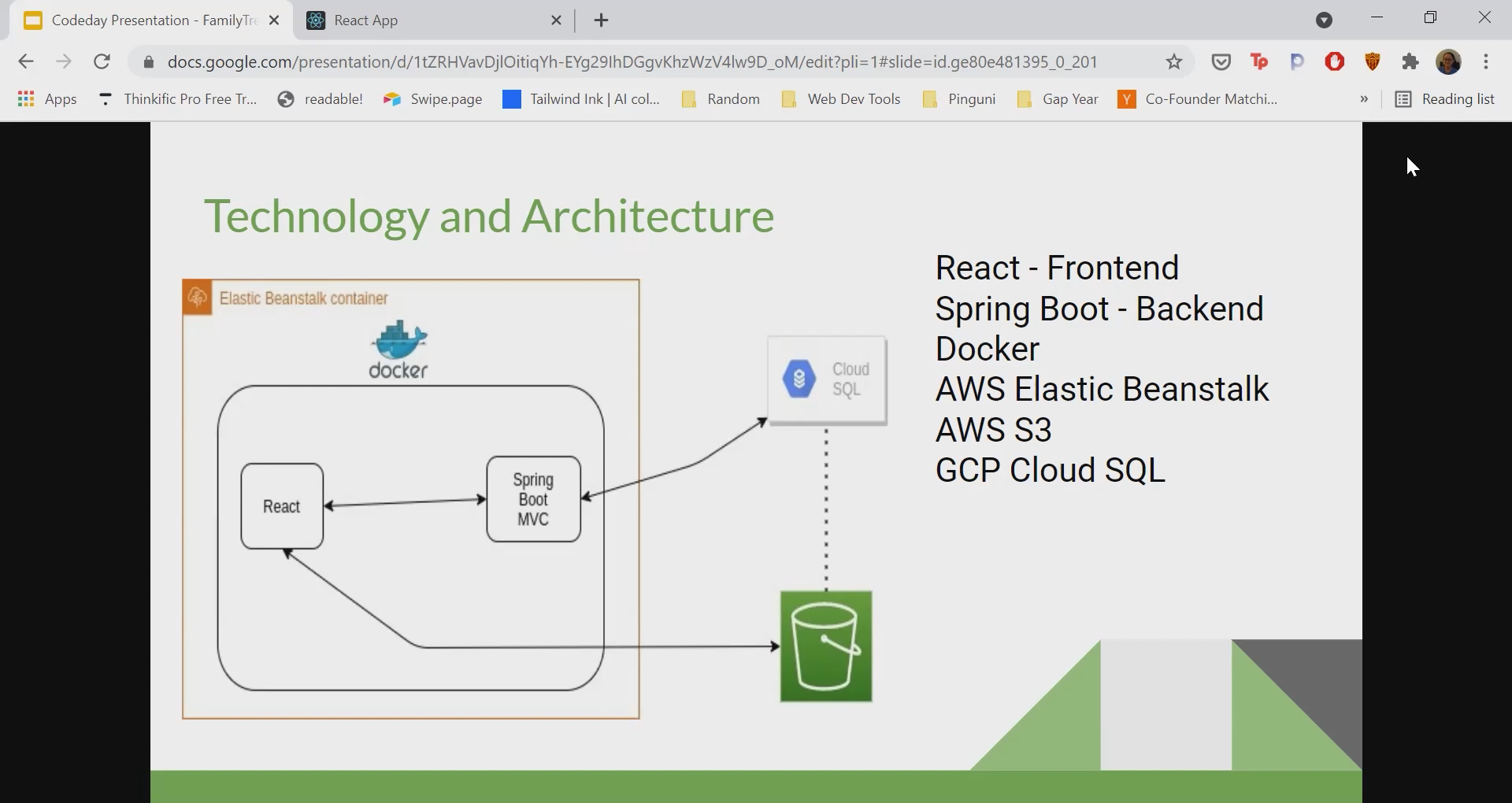Open the Tailwind Ink bookmark
Screen dimensions: 1512x803
(581, 98)
